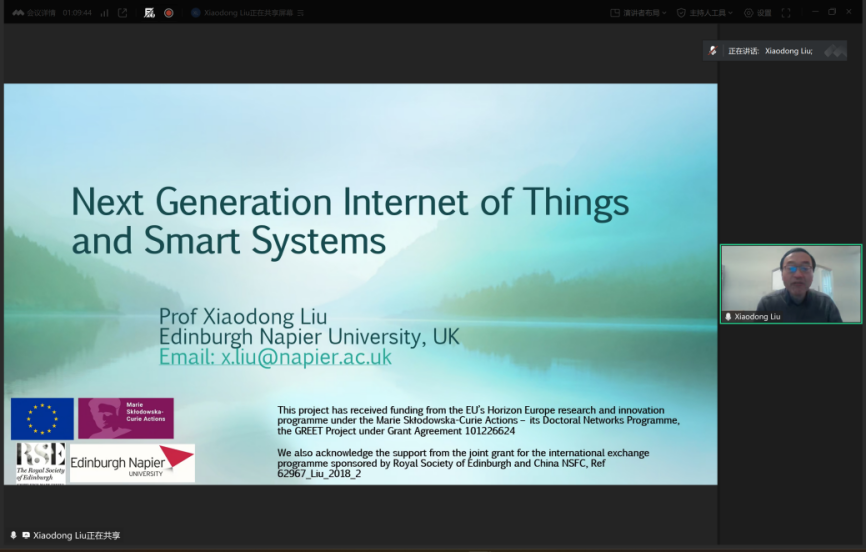Click the pop-out share window icon
The height and width of the screenshot is (552, 866).
122,12
